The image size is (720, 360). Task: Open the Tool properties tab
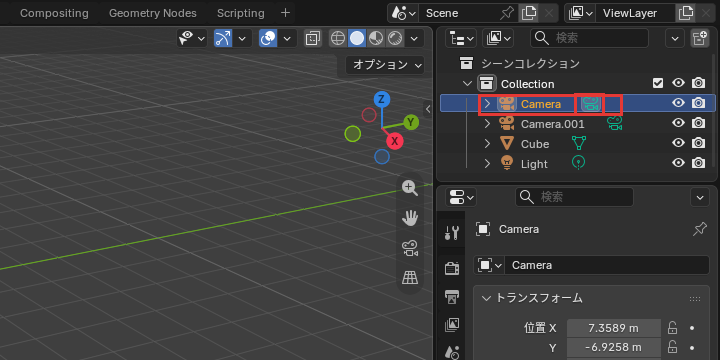tap(452, 234)
